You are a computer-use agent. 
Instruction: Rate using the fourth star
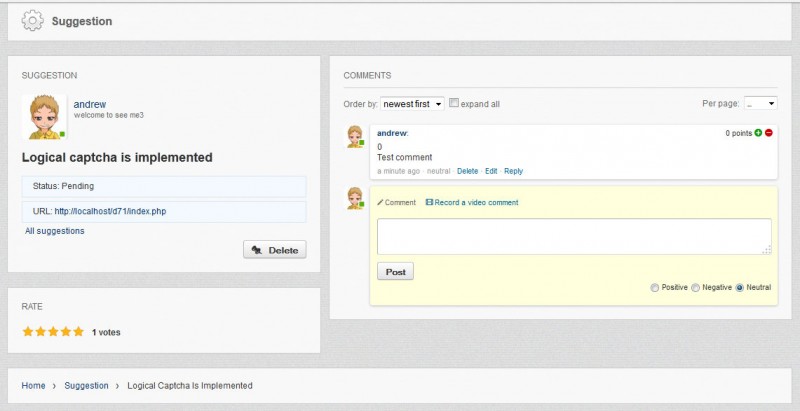[x=66, y=332]
